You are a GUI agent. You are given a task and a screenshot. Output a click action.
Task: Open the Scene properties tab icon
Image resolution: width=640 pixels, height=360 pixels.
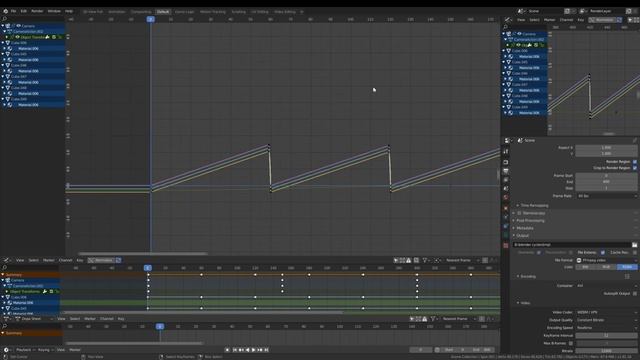point(506,188)
